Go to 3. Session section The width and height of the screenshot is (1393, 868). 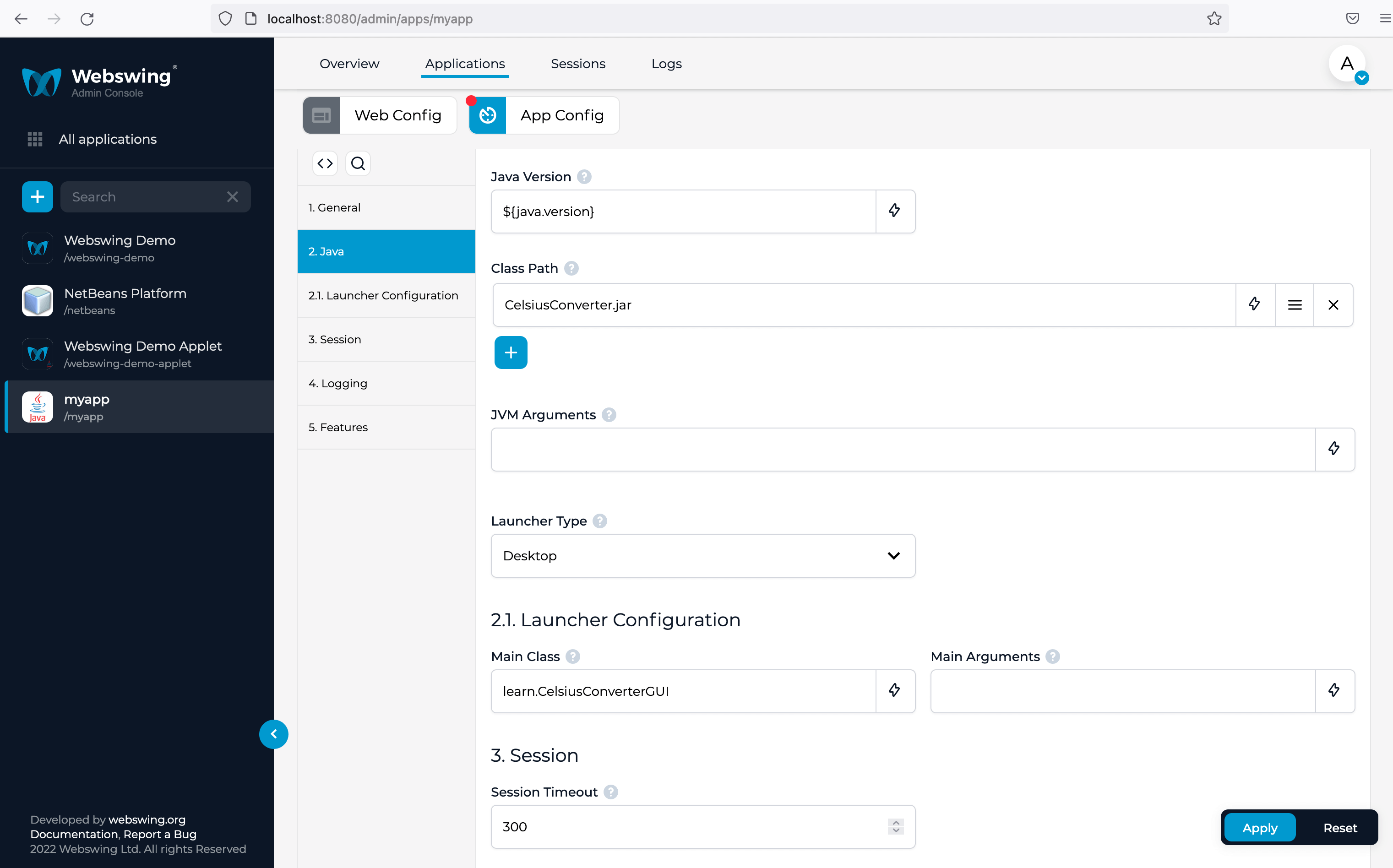click(386, 339)
